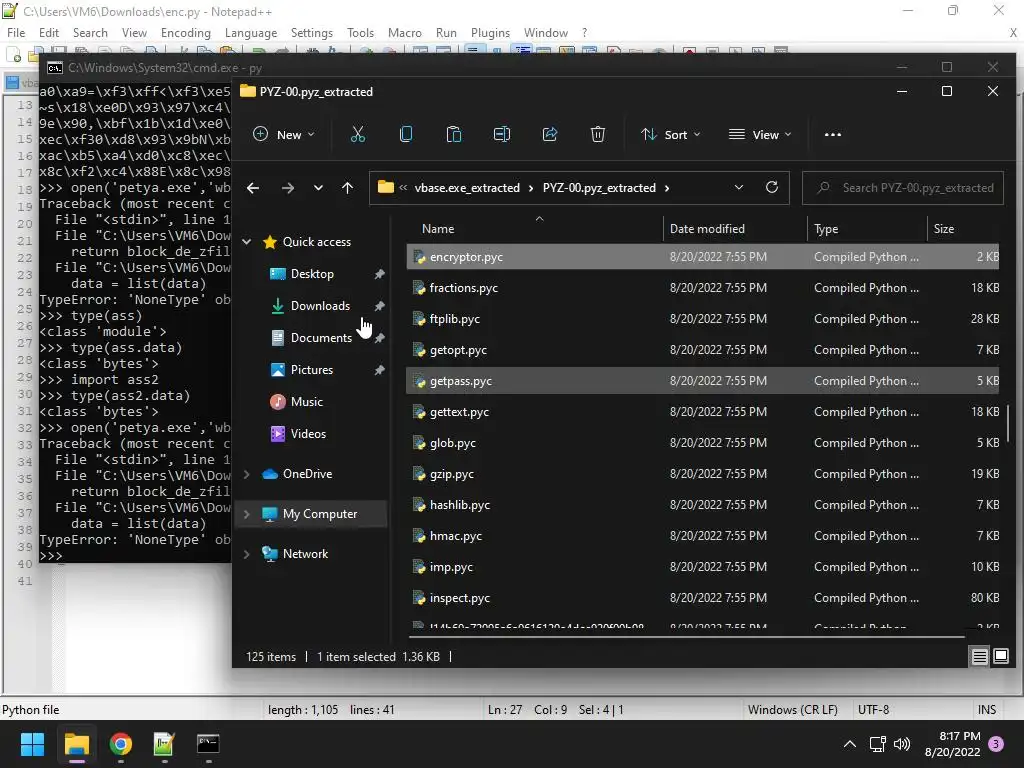Screen dimensions: 1024x768
Task: Select hmac.pyc file
Action: [x=703, y=536]
